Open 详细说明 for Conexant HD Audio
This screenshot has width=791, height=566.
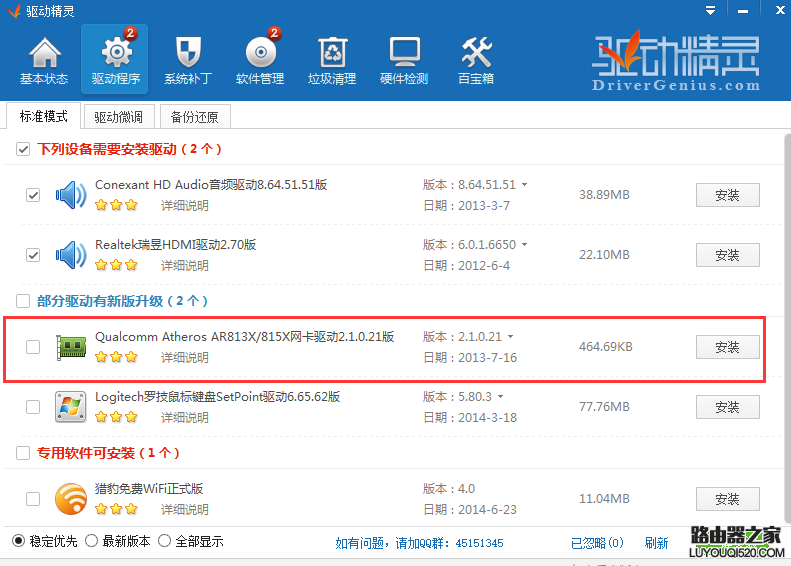click(185, 206)
